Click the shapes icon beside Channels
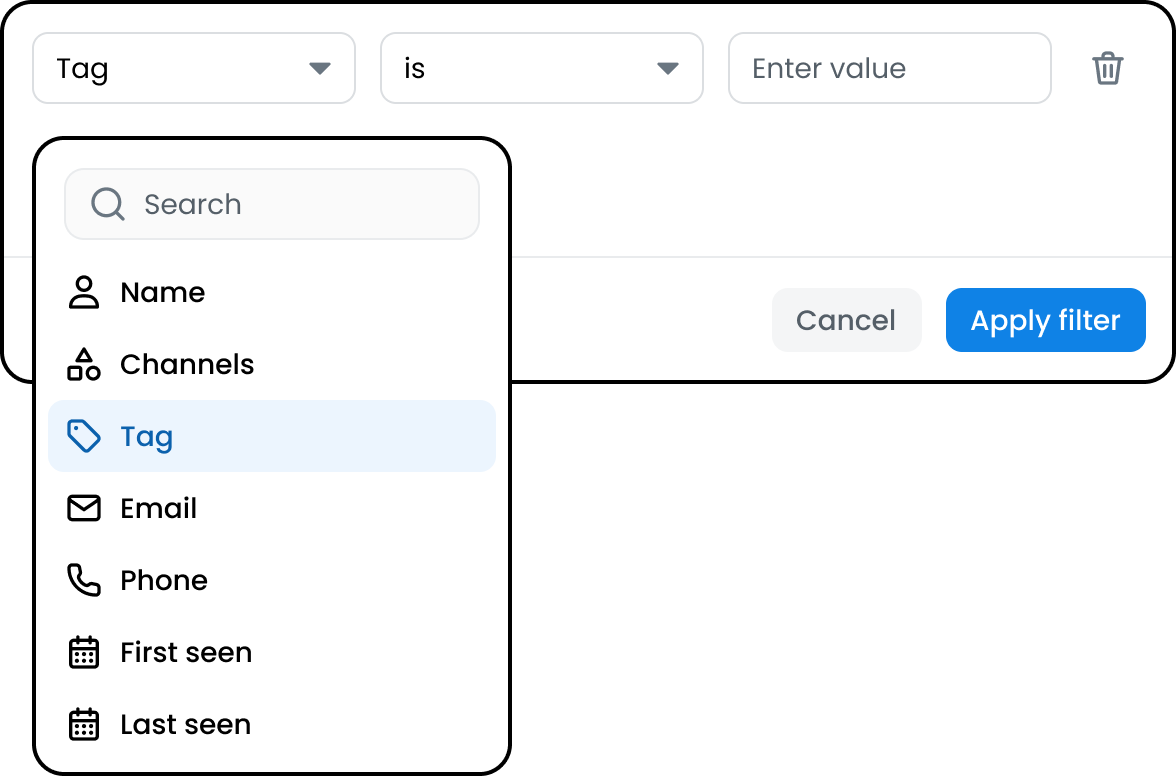Image resolution: width=1176 pixels, height=776 pixels. pos(84,364)
